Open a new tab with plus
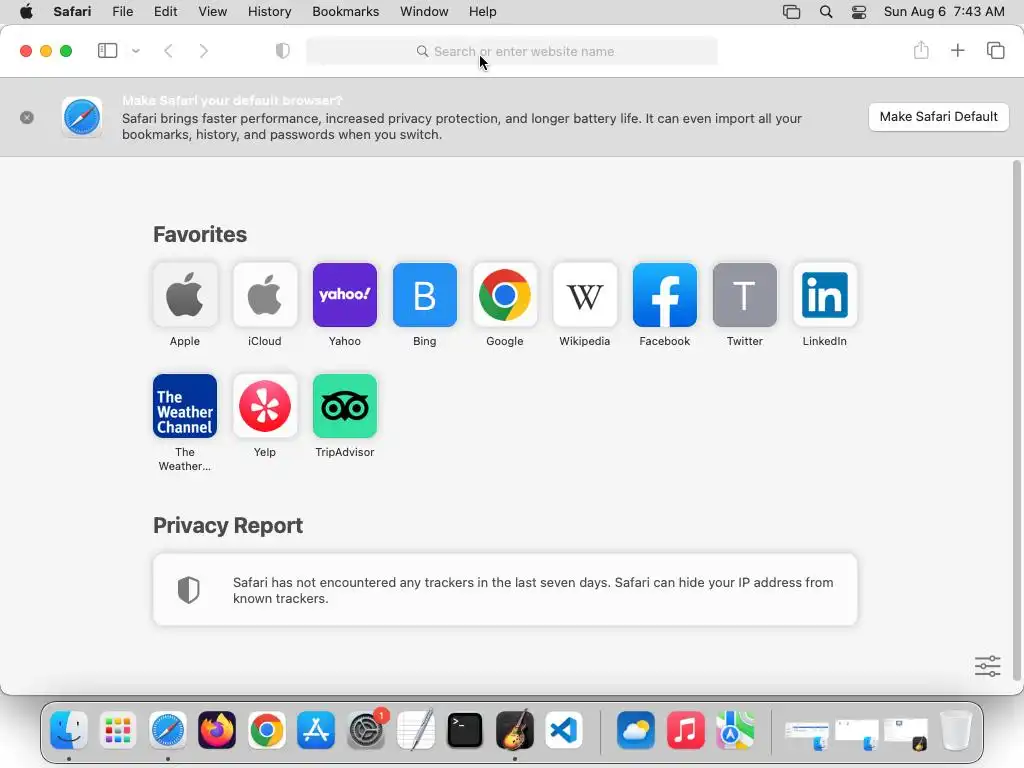Image resolution: width=1024 pixels, height=768 pixels. pyautogui.click(x=957, y=50)
